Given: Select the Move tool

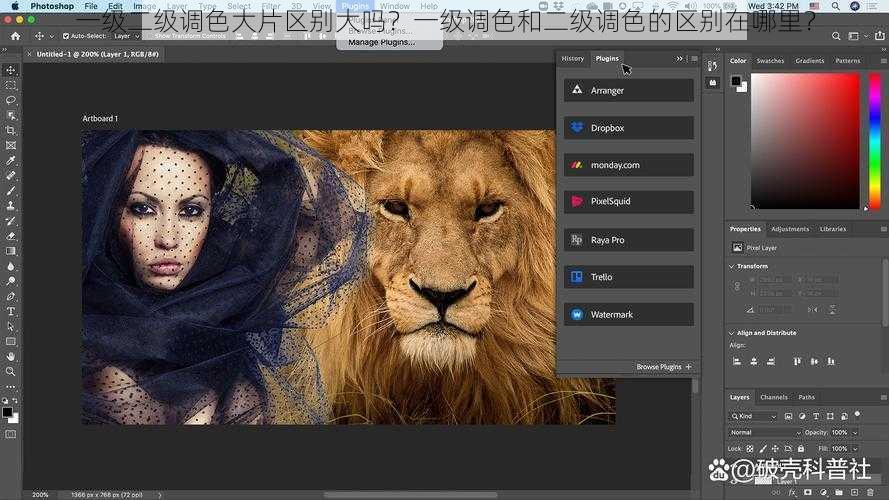Looking at the screenshot, I should coord(11,70).
